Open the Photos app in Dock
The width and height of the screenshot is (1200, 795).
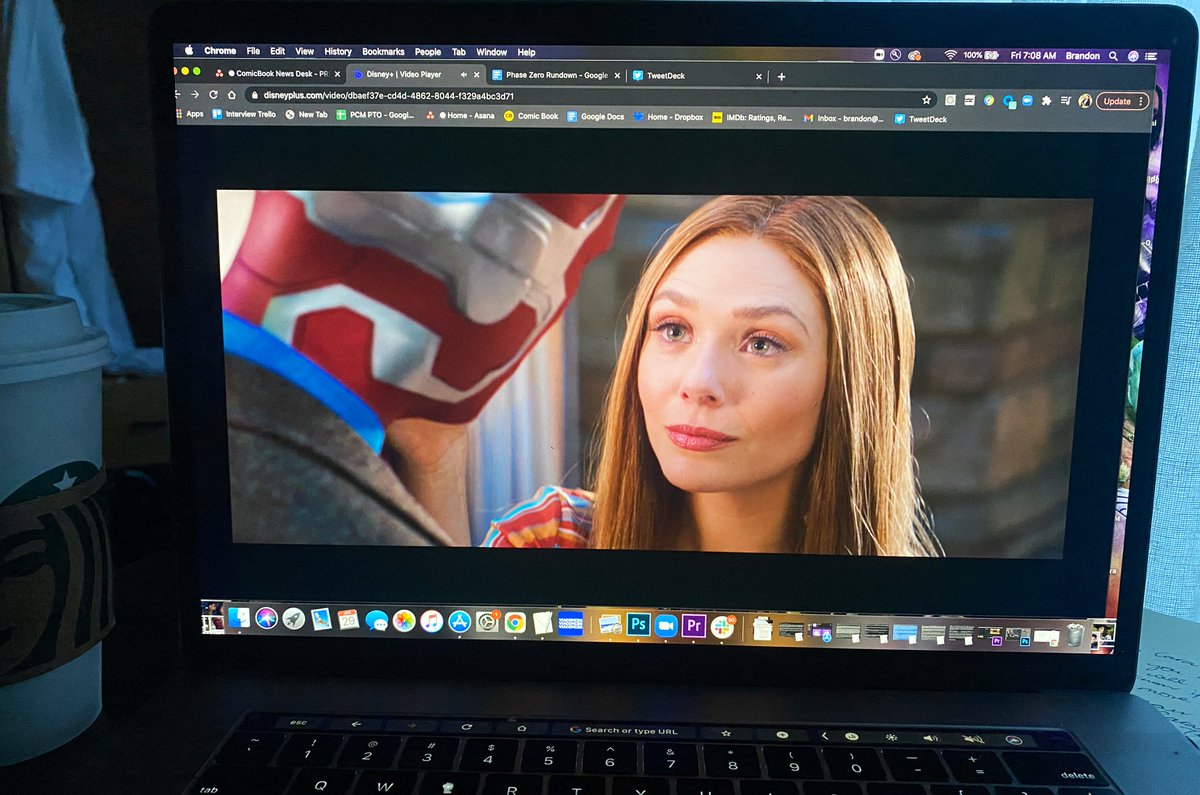point(404,621)
